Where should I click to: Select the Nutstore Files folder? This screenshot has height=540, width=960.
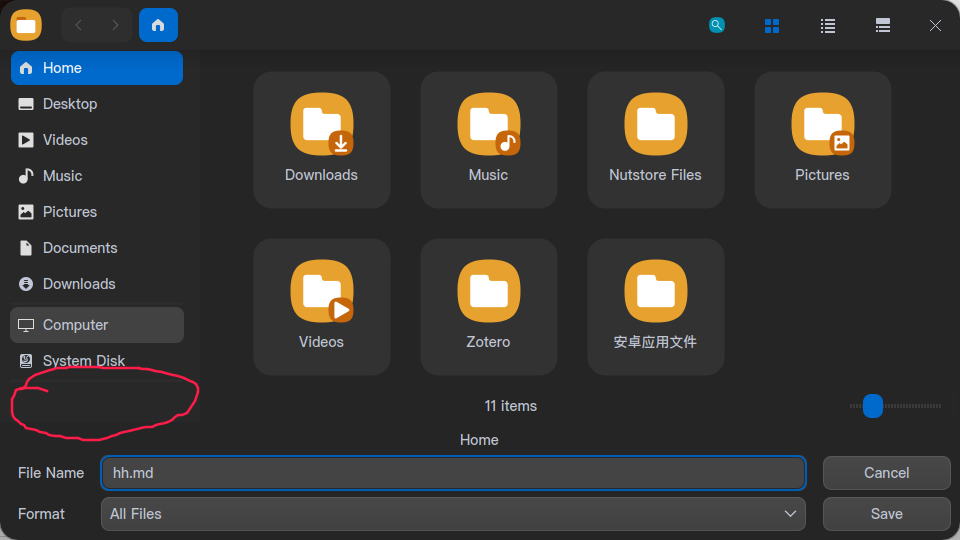tap(656, 140)
